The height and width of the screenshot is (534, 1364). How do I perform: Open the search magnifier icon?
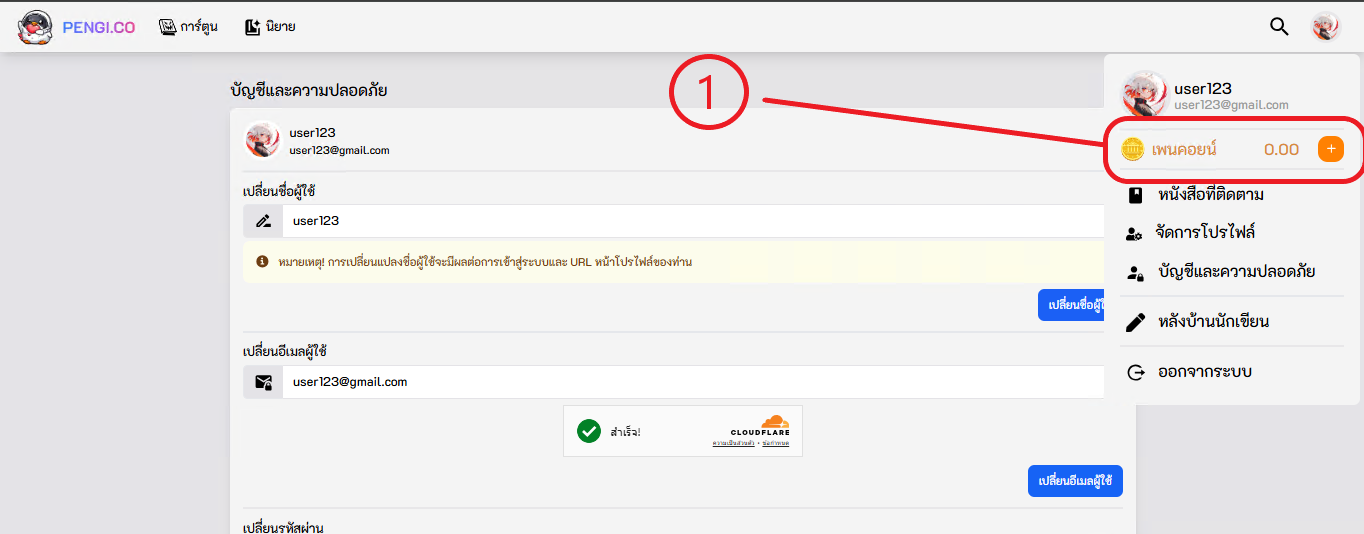tap(1279, 26)
